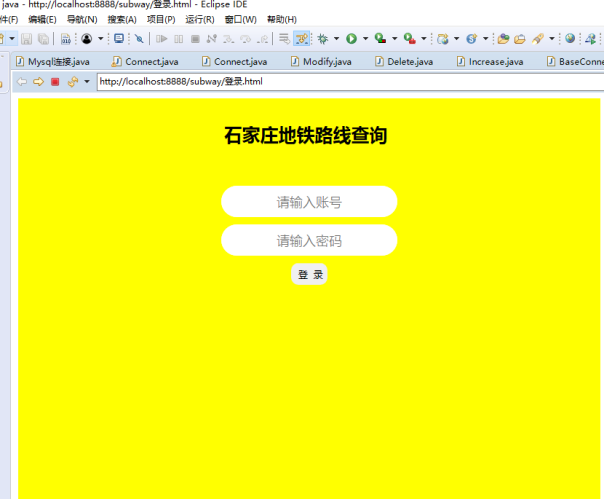Screen dimensions: 605x499
Task: Open the 窗口(W) menu
Action: point(241,20)
